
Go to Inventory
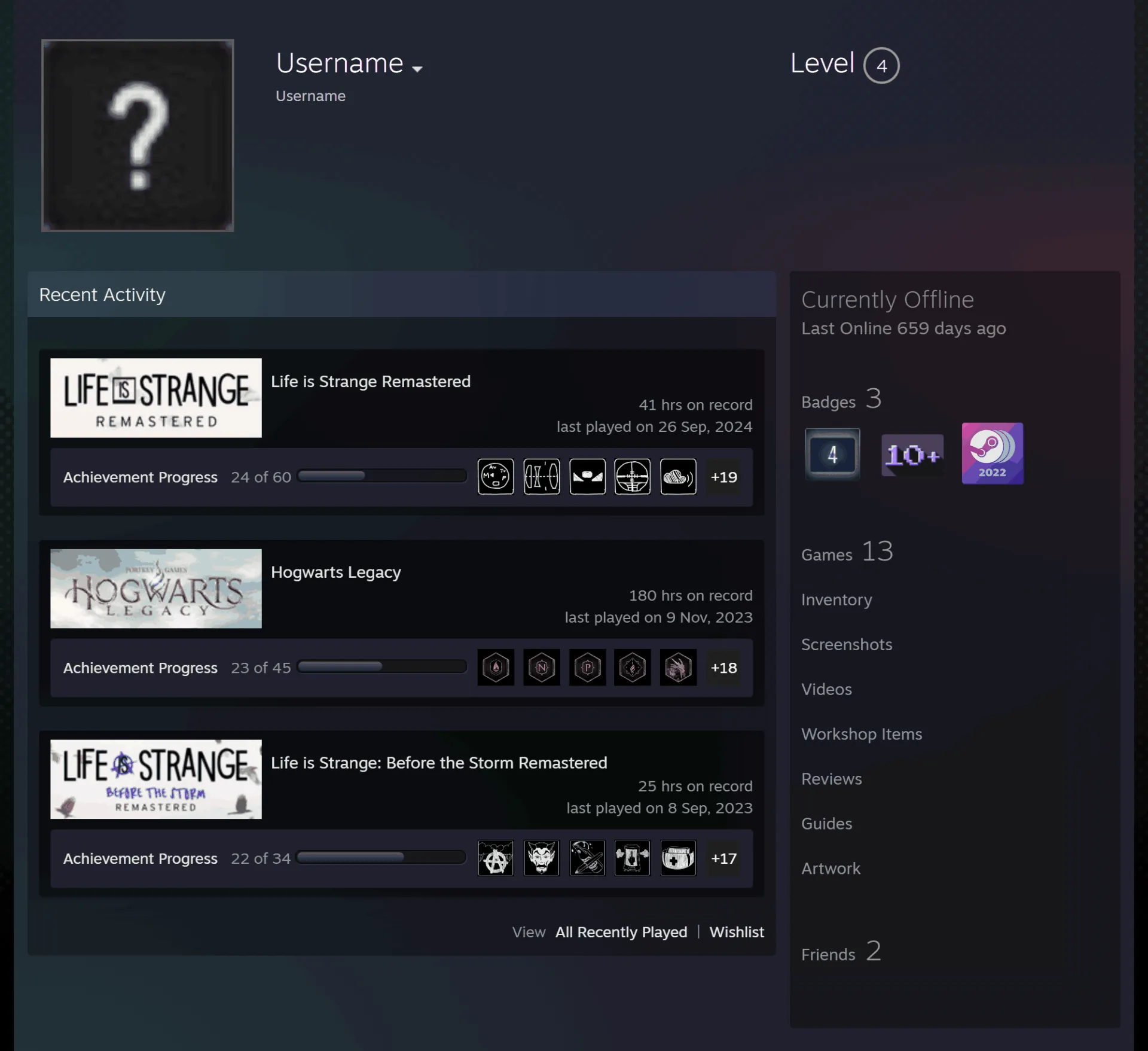pyautogui.click(x=836, y=599)
